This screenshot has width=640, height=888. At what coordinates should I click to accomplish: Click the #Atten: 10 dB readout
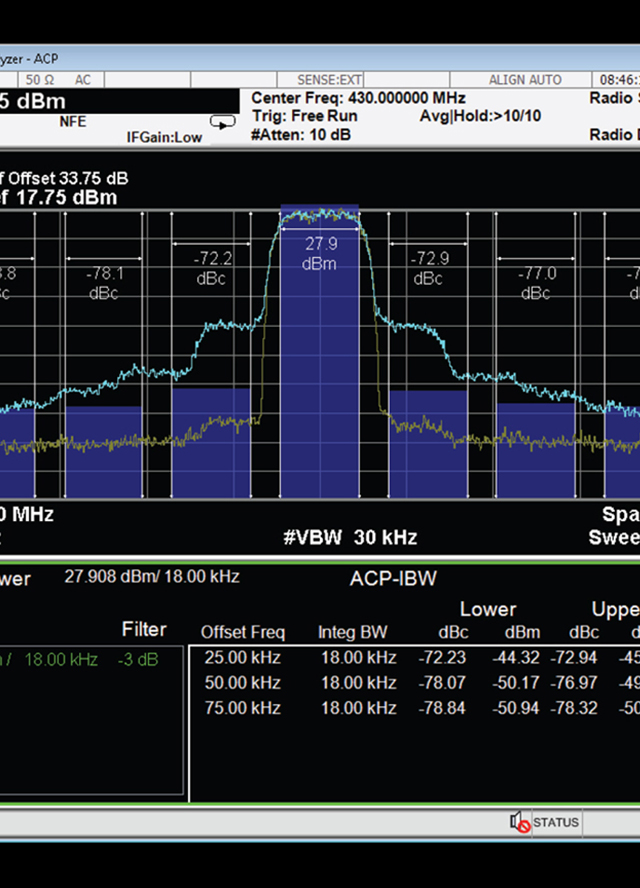click(300, 135)
